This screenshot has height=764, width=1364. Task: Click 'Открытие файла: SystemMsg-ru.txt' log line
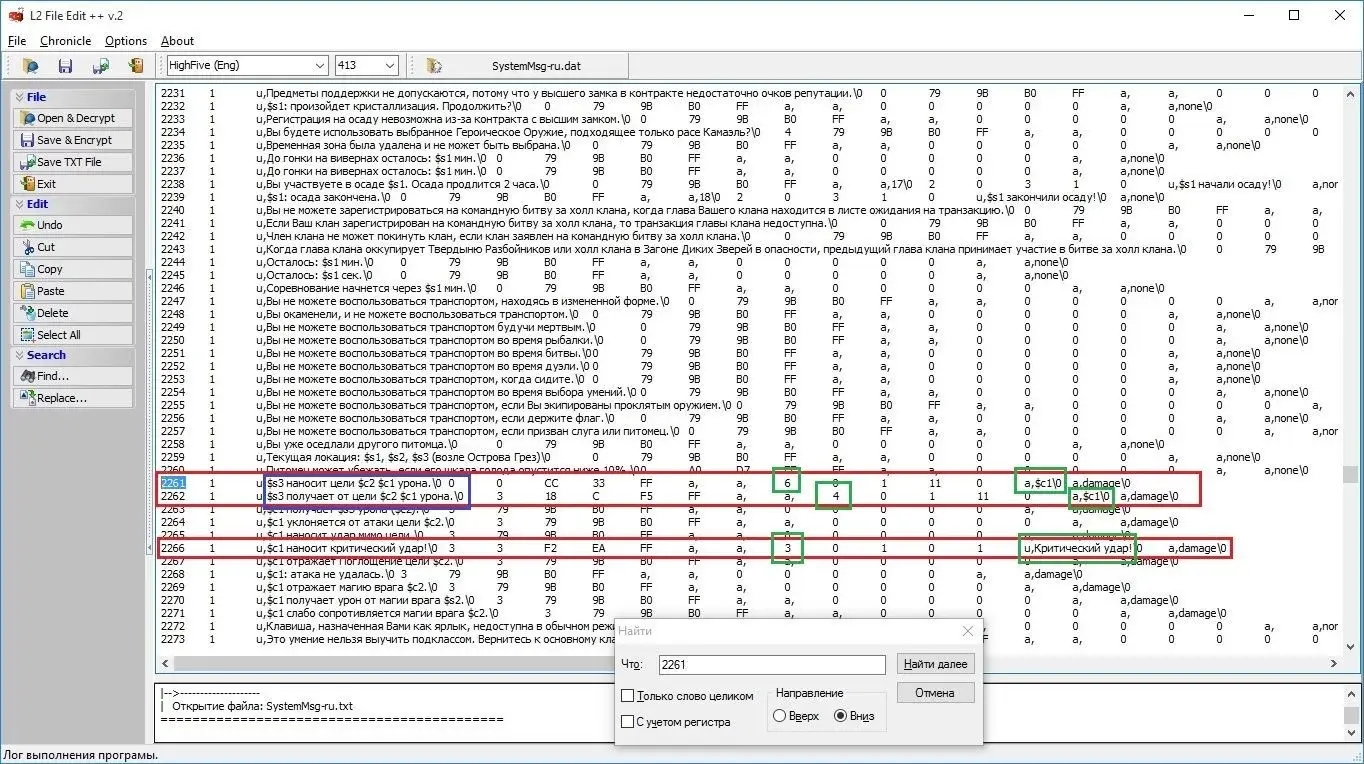tap(262, 706)
